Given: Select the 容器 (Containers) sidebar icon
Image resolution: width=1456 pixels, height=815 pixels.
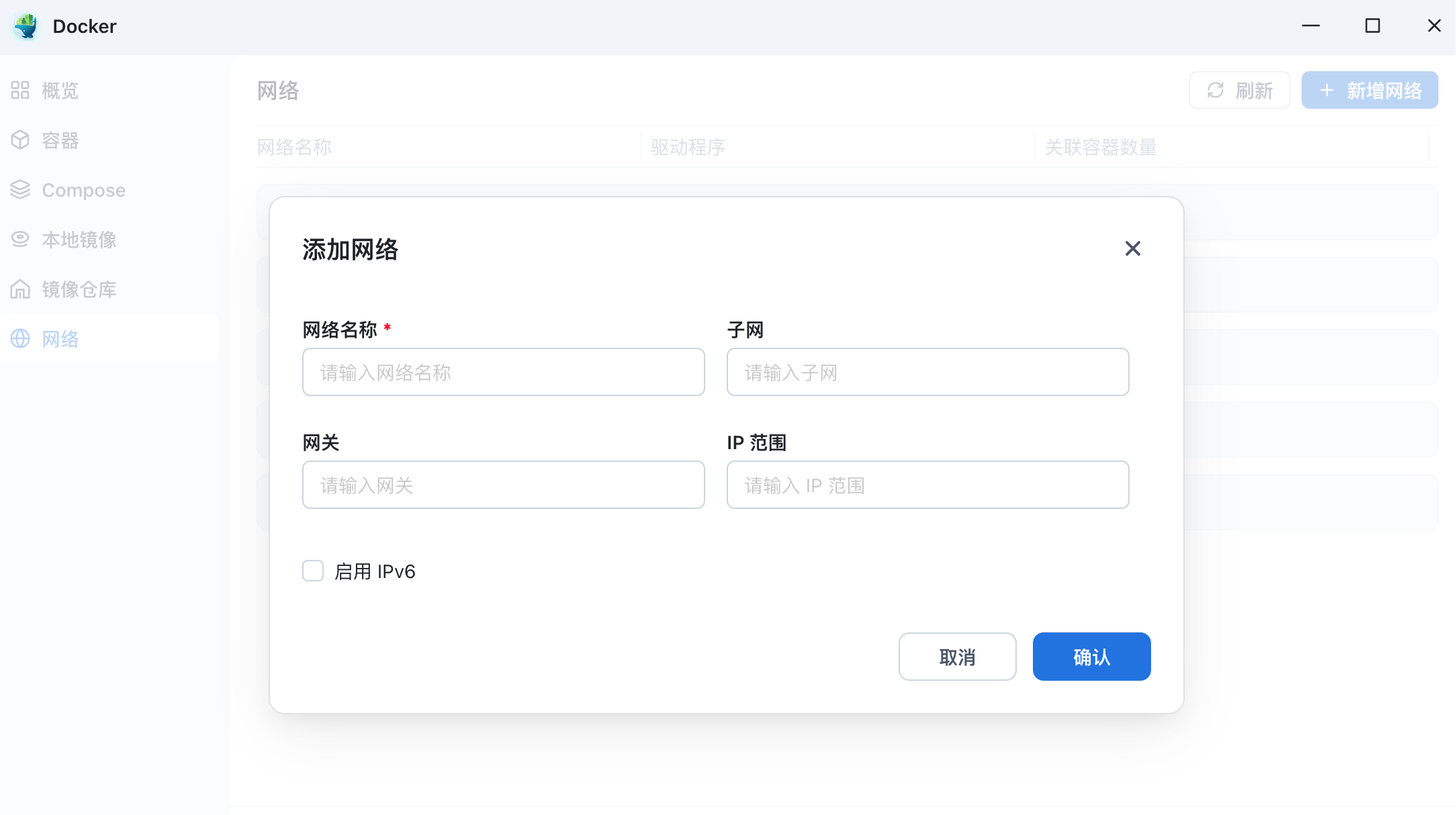Looking at the screenshot, I should tap(20, 140).
